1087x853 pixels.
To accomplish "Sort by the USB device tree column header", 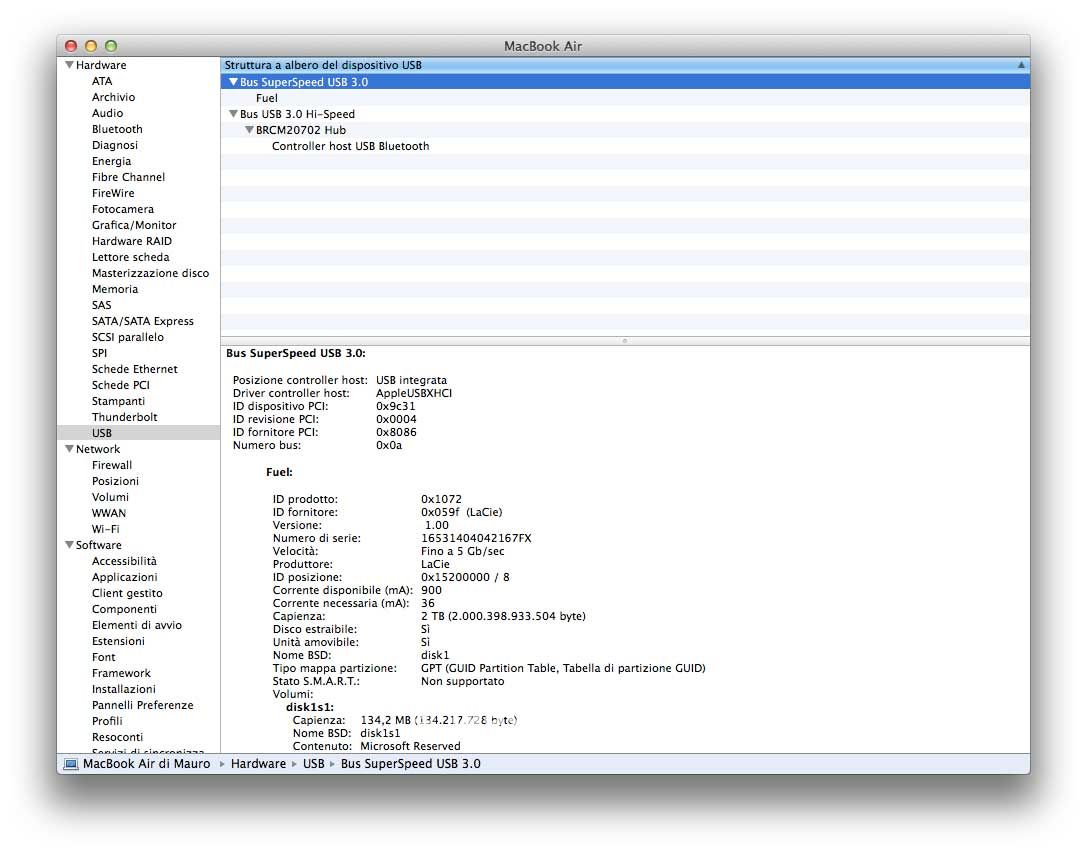I will 322,65.
